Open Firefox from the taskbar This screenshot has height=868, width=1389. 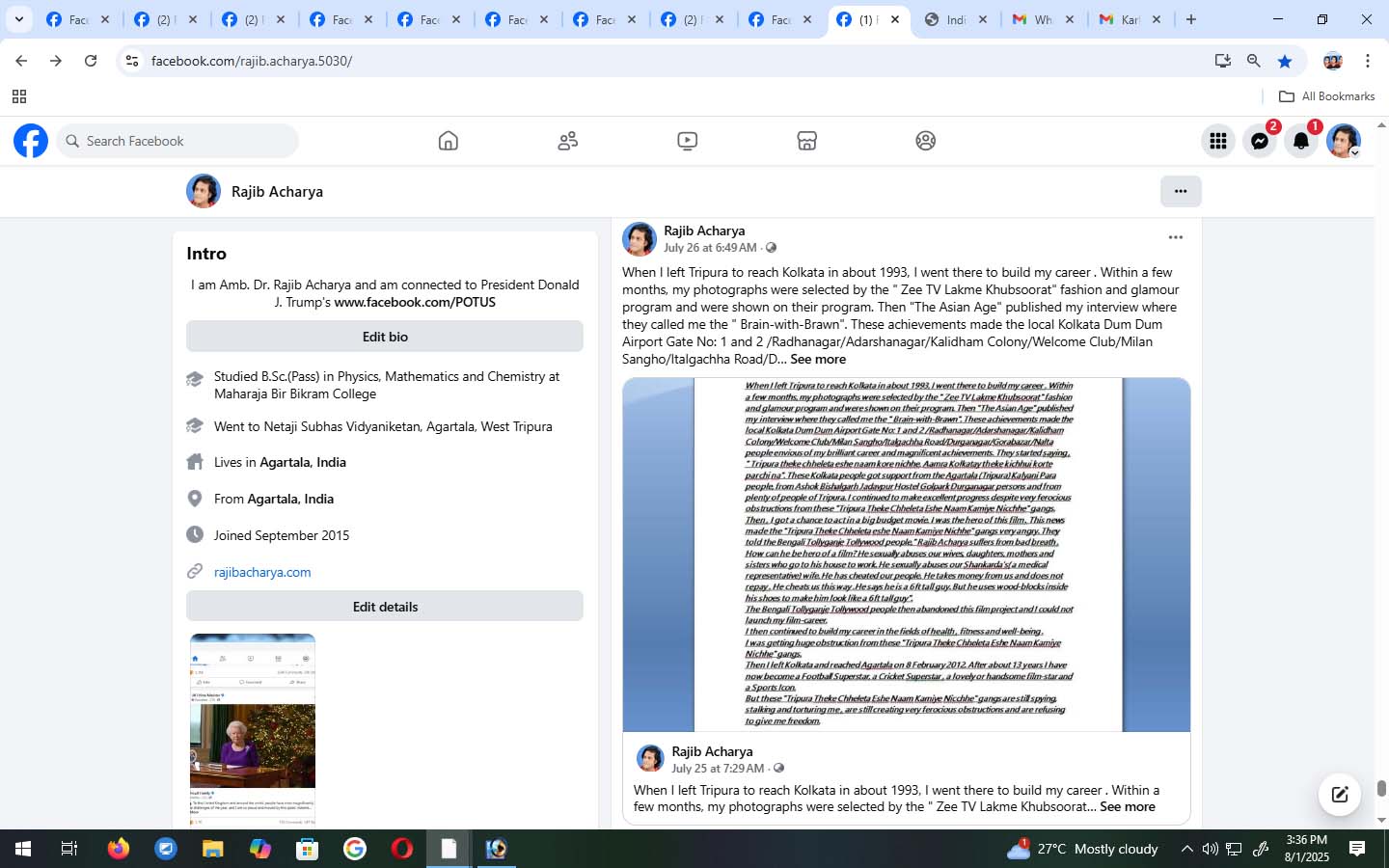pos(119,849)
